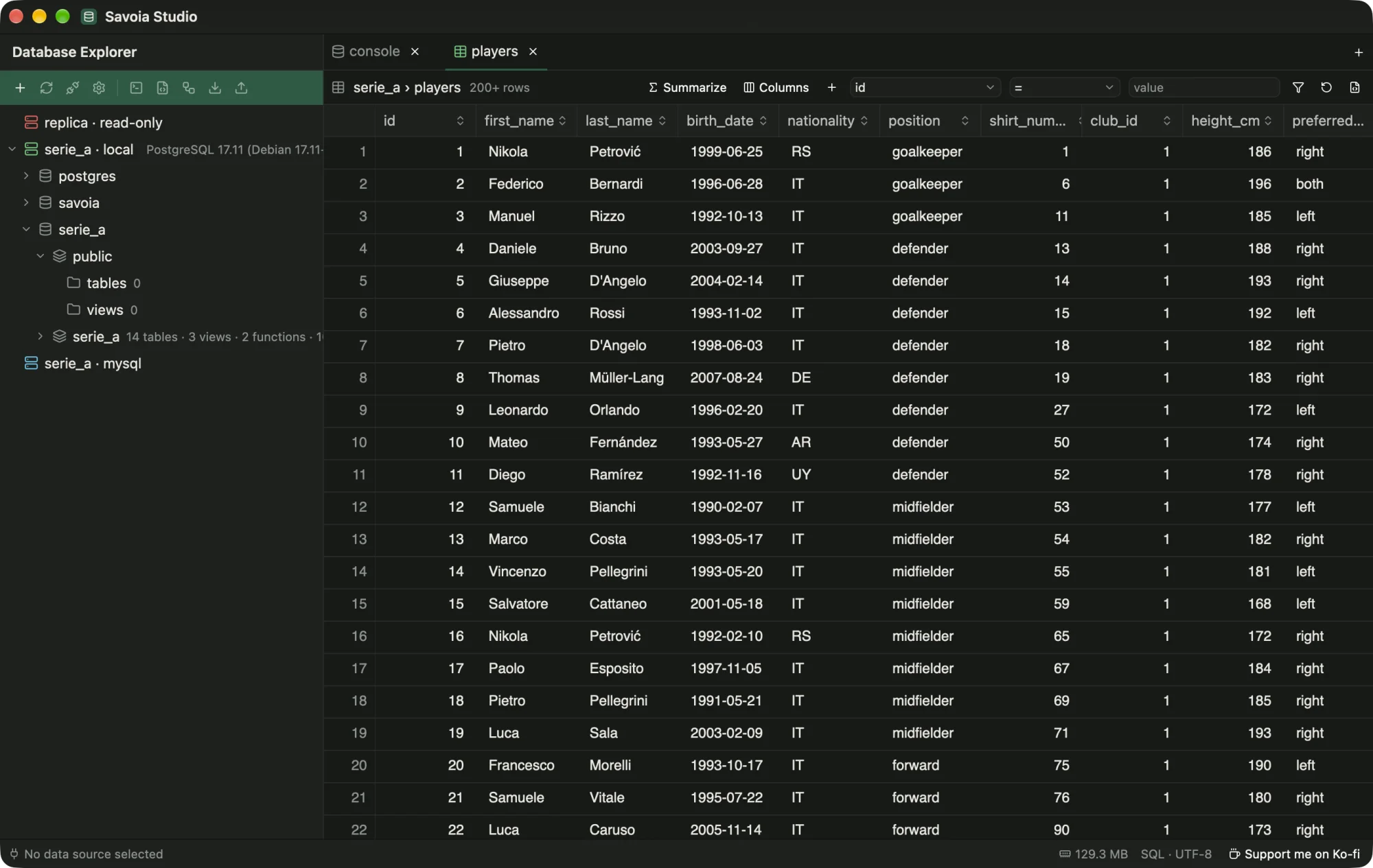Open the filter column dropdown showing id

[x=925, y=88]
